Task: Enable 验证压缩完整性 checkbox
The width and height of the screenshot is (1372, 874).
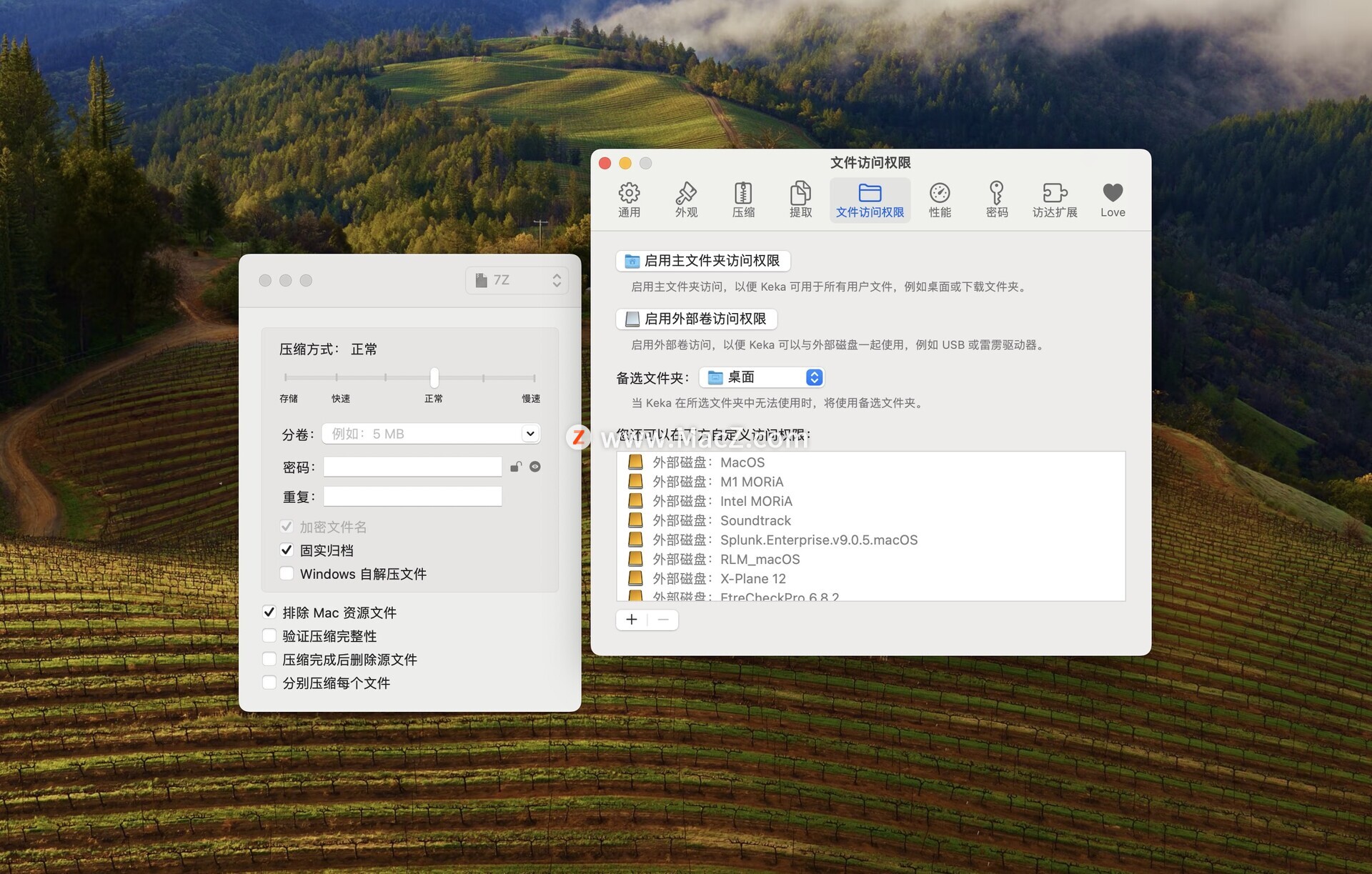Action: pos(269,635)
